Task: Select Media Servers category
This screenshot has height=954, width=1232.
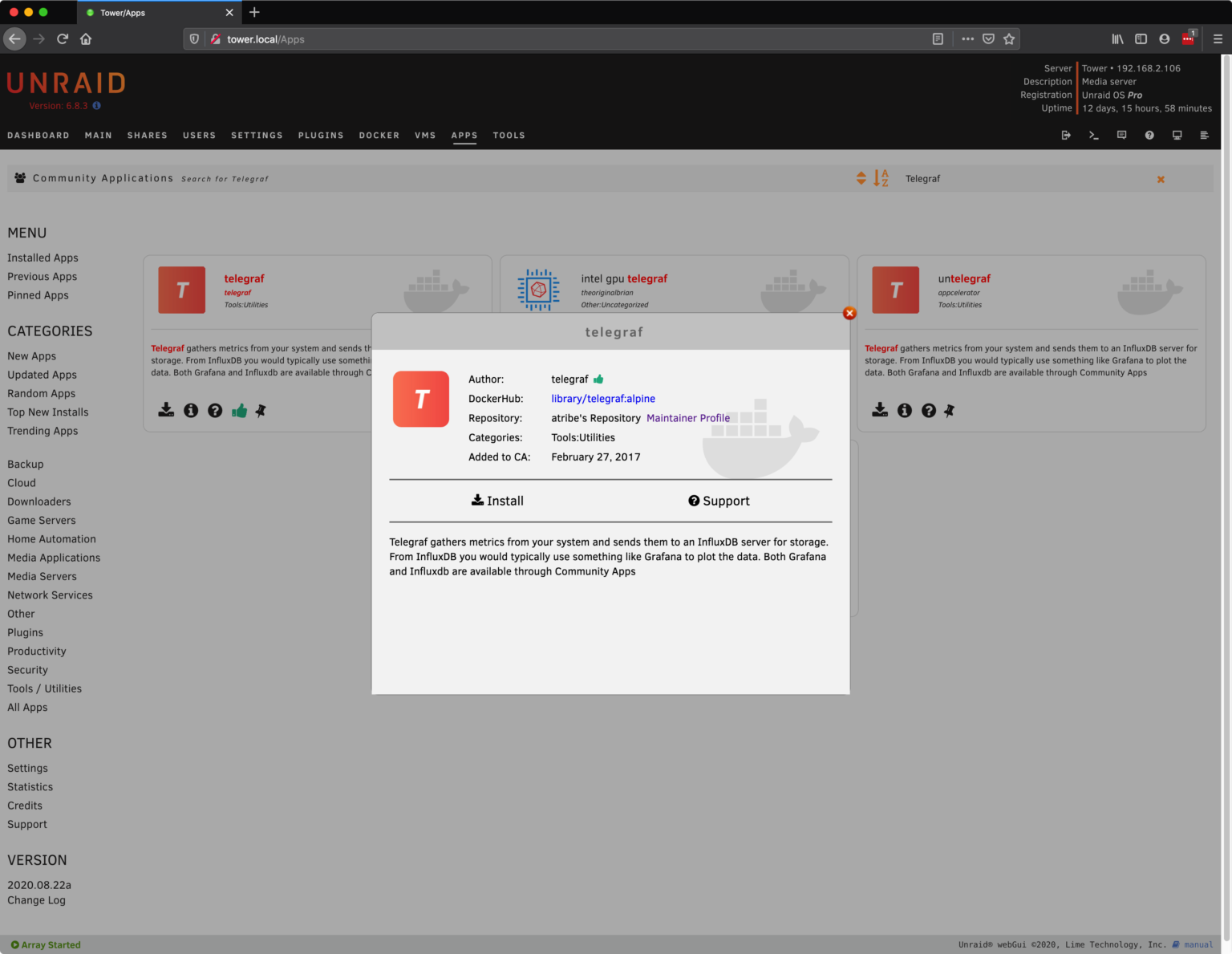Action: point(43,576)
